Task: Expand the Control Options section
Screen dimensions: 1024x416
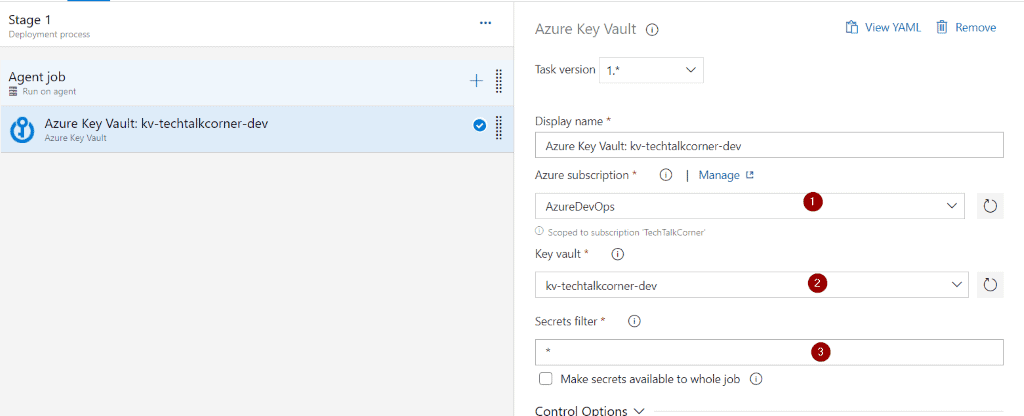Action: (x=590, y=411)
